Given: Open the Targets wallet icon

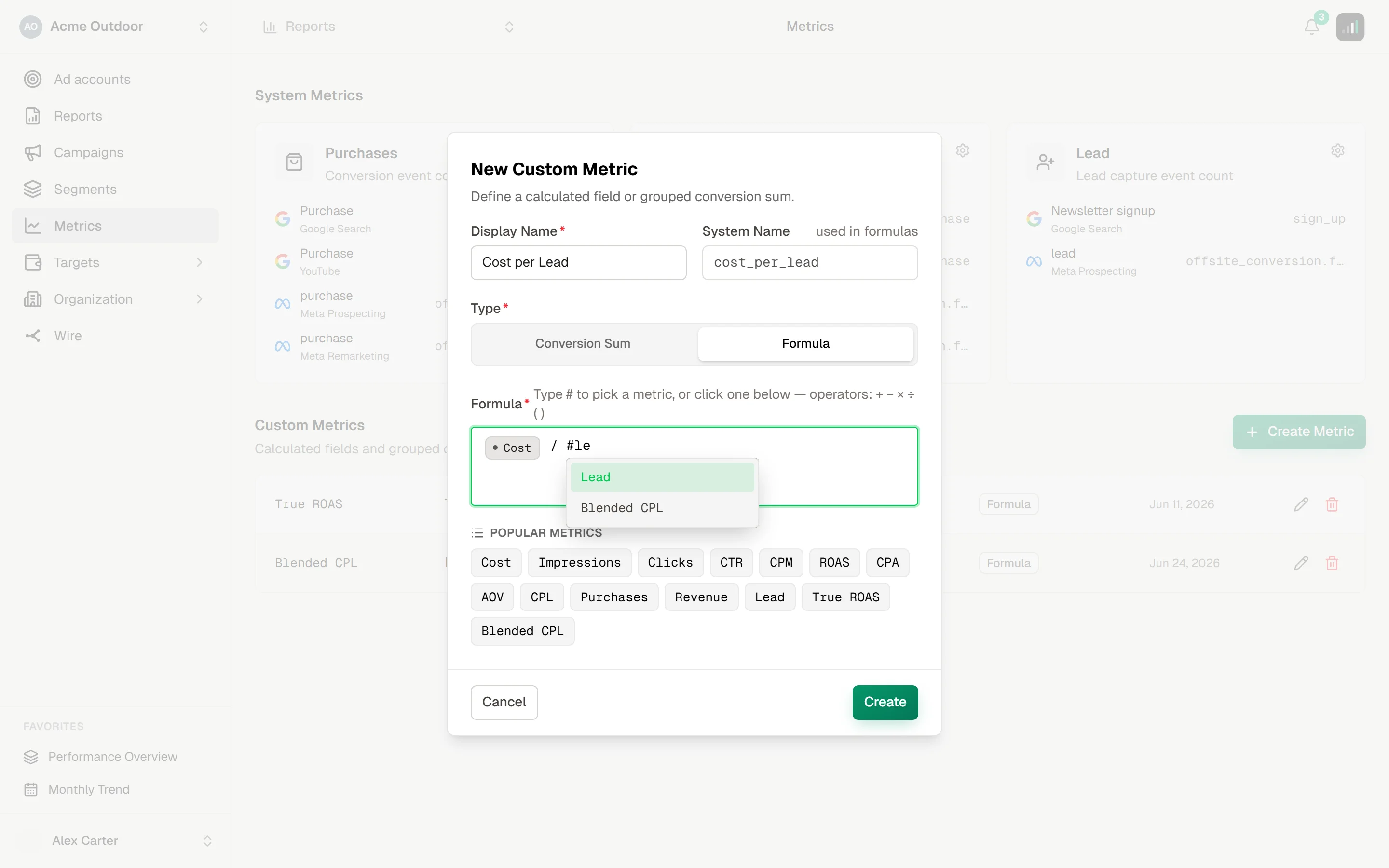Looking at the screenshot, I should coord(33,262).
